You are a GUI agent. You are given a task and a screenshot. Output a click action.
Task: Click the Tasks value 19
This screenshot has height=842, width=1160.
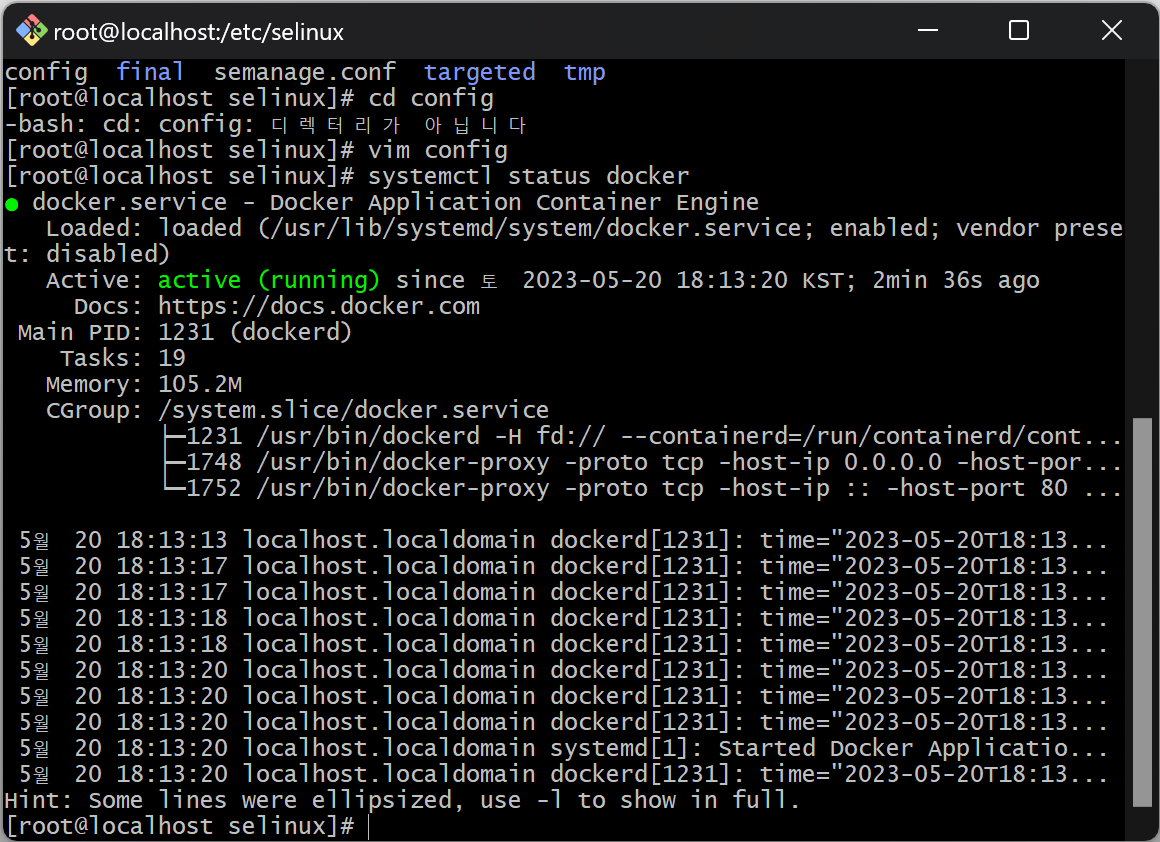point(172,358)
